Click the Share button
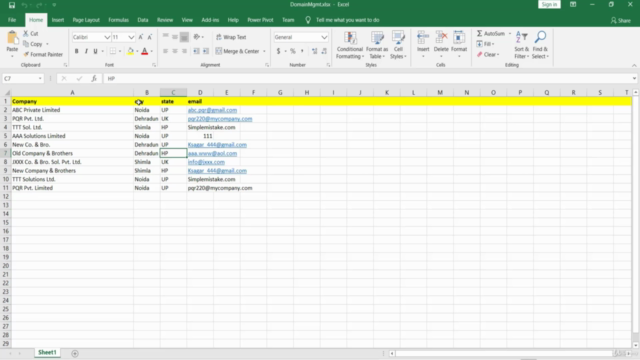This screenshot has height=360, width=640. [x=621, y=20]
